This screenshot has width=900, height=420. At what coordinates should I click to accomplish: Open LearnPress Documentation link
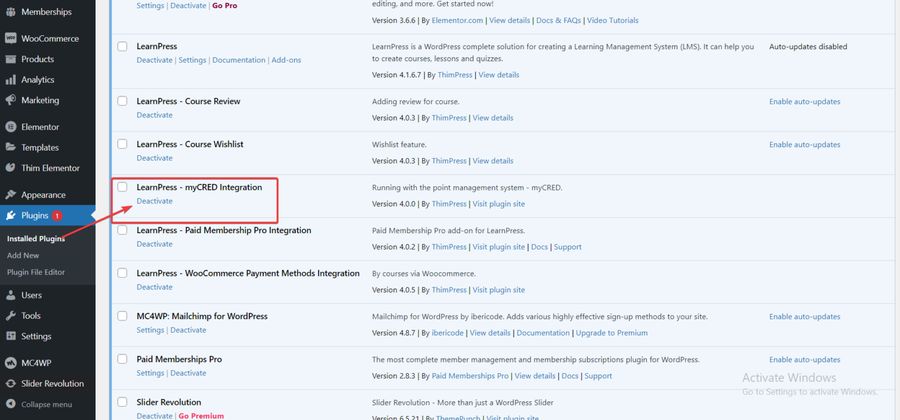tap(239, 60)
